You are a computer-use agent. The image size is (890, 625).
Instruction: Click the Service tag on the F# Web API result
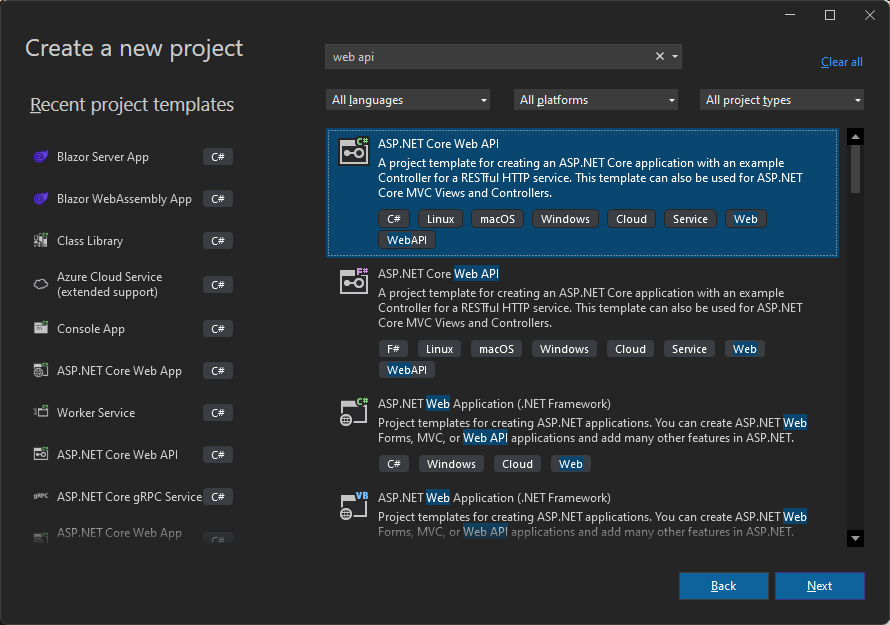click(x=689, y=349)
